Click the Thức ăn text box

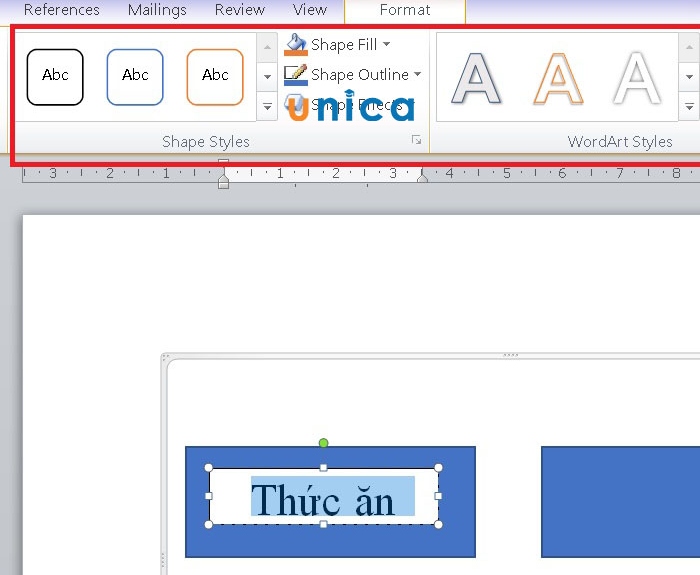click(323, 498)
